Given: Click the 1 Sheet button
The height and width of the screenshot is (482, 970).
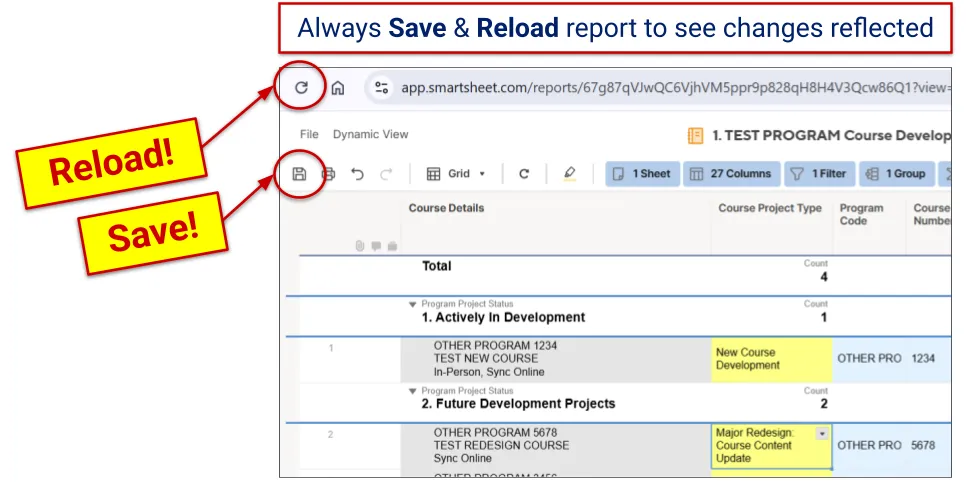Looking at the screenshot, I should pyautogui.click(x=643, y=174).
